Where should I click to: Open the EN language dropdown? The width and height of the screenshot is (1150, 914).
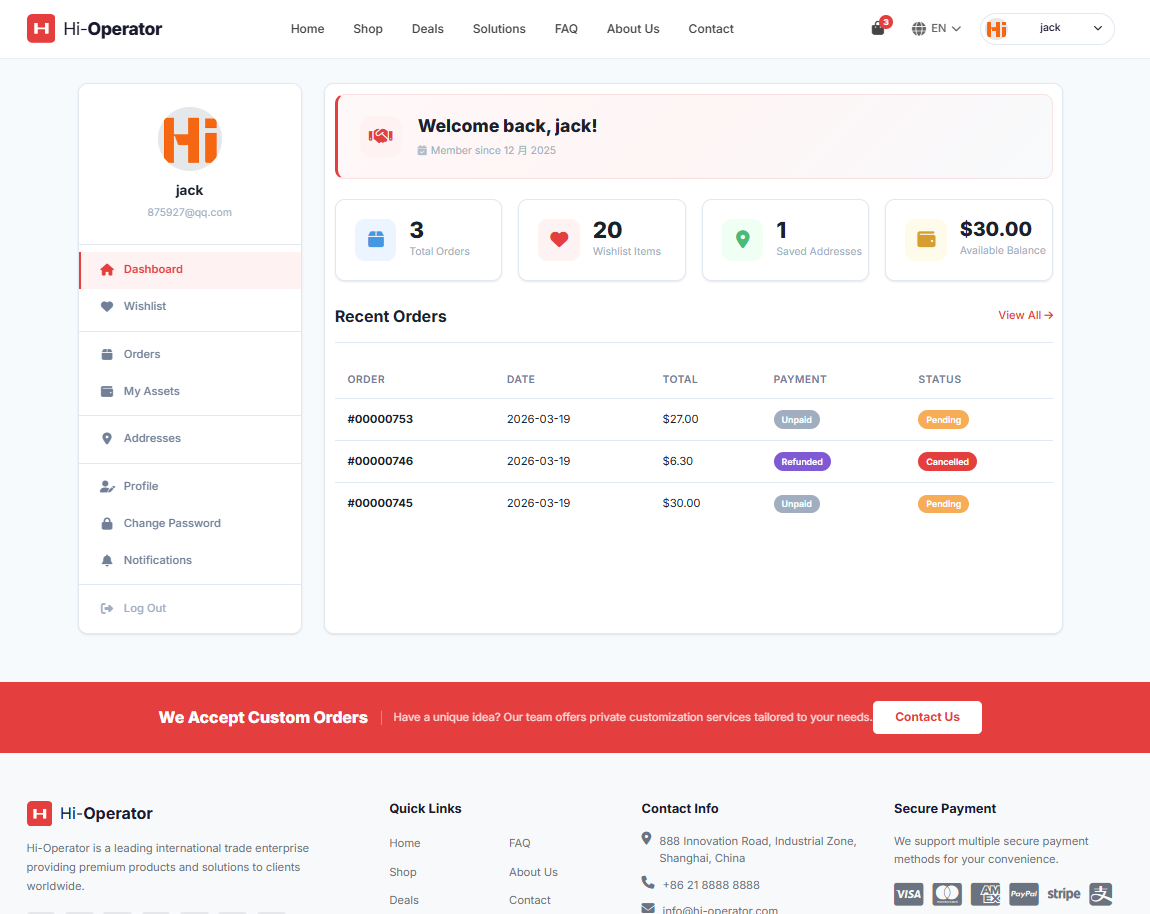coord(936,29)
